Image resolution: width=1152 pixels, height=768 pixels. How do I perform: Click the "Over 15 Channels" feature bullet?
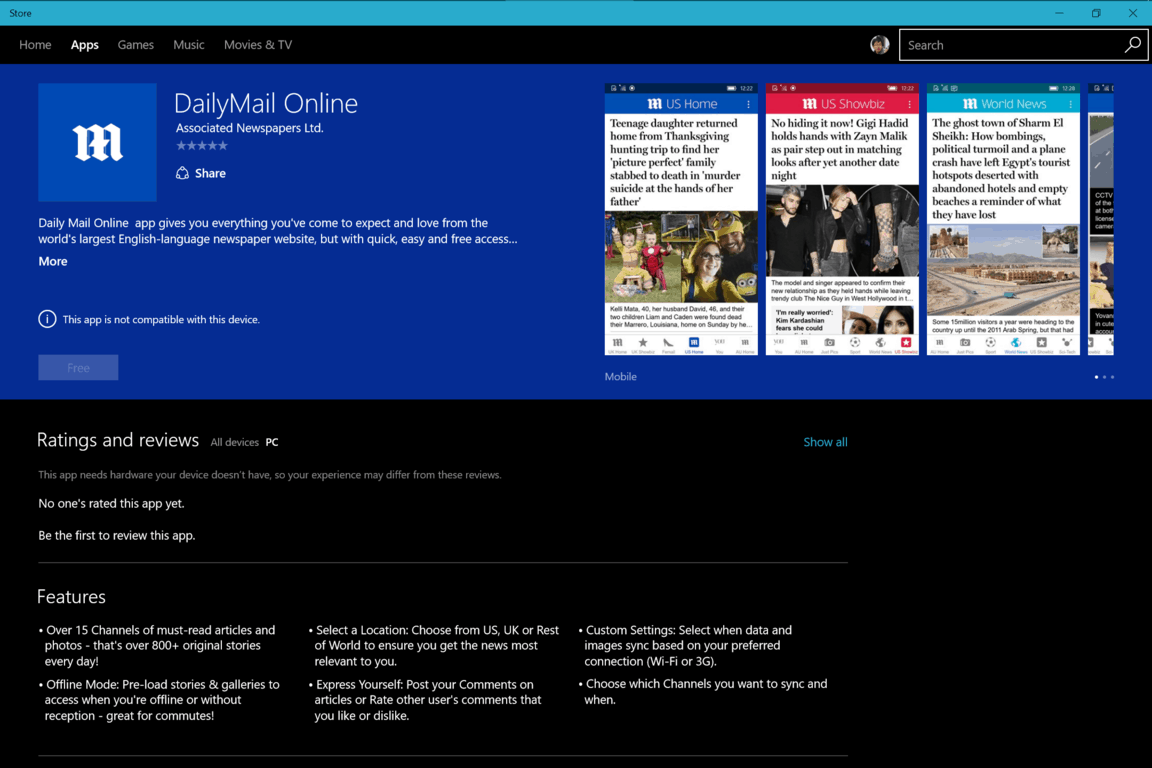pos(157,645)
